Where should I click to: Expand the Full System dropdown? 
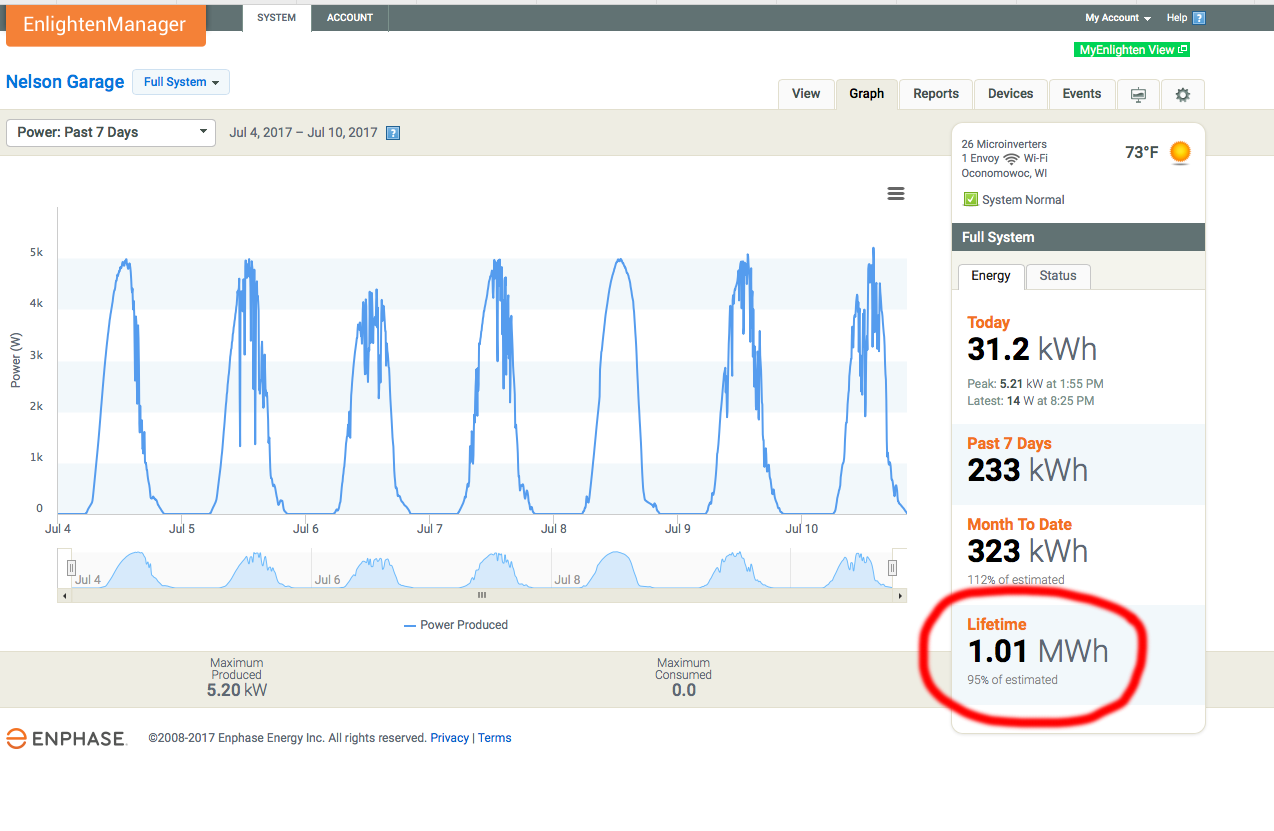[181, 82]
